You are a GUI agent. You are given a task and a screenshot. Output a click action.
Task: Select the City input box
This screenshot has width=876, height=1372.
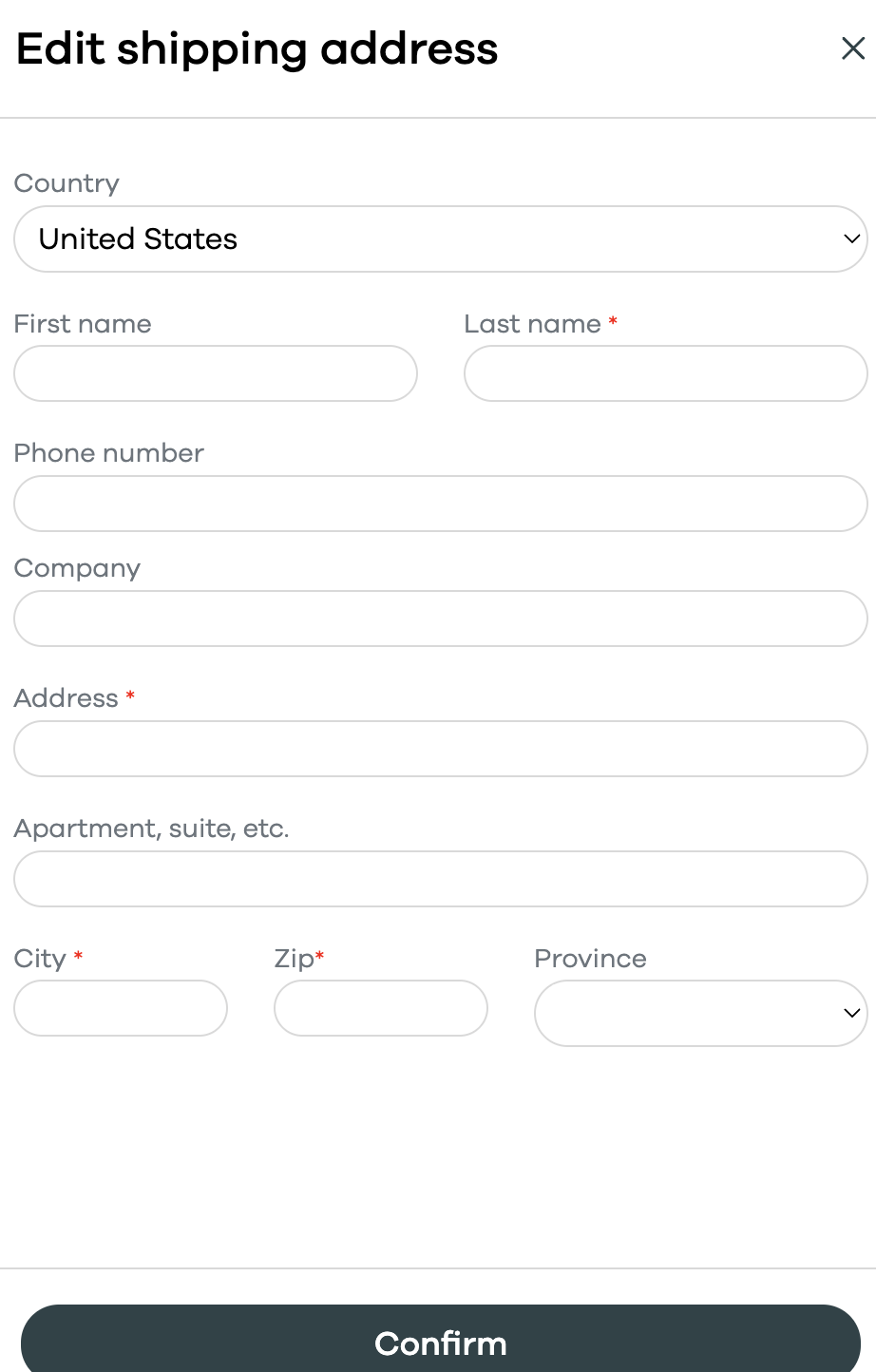121,1008
